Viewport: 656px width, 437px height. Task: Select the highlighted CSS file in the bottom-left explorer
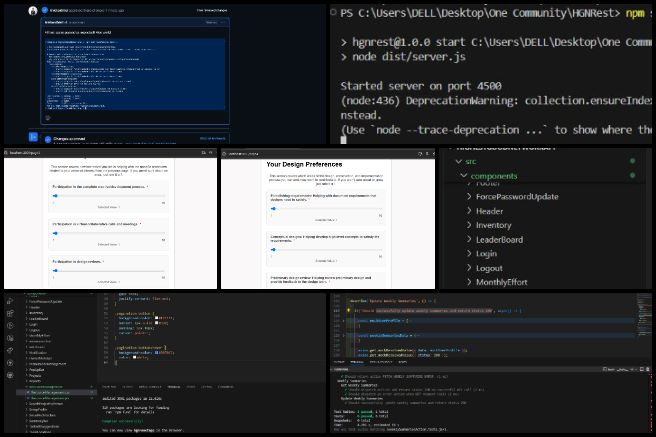point(56,392)
